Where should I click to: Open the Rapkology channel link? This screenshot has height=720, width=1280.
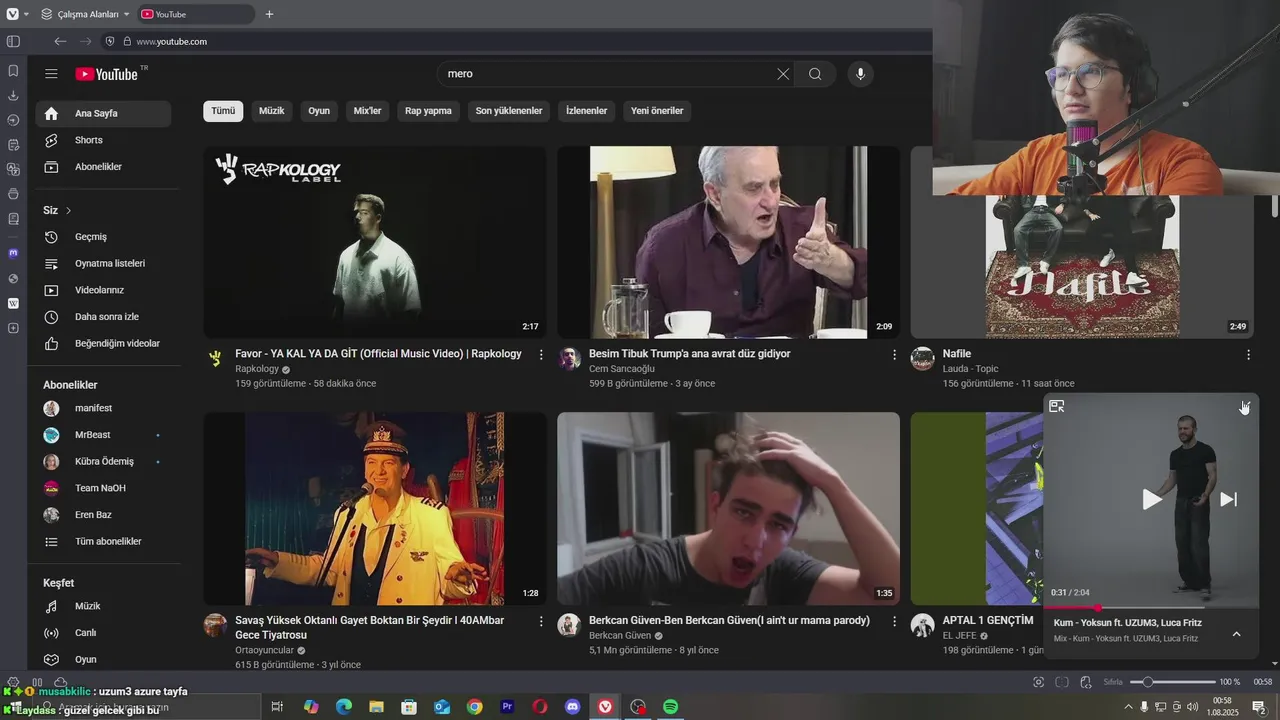257,369
